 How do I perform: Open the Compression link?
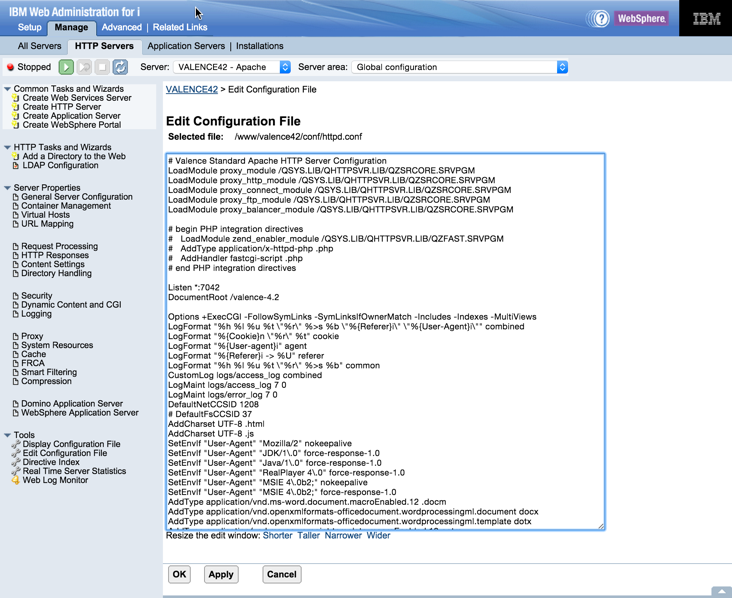tap(46, 381)
